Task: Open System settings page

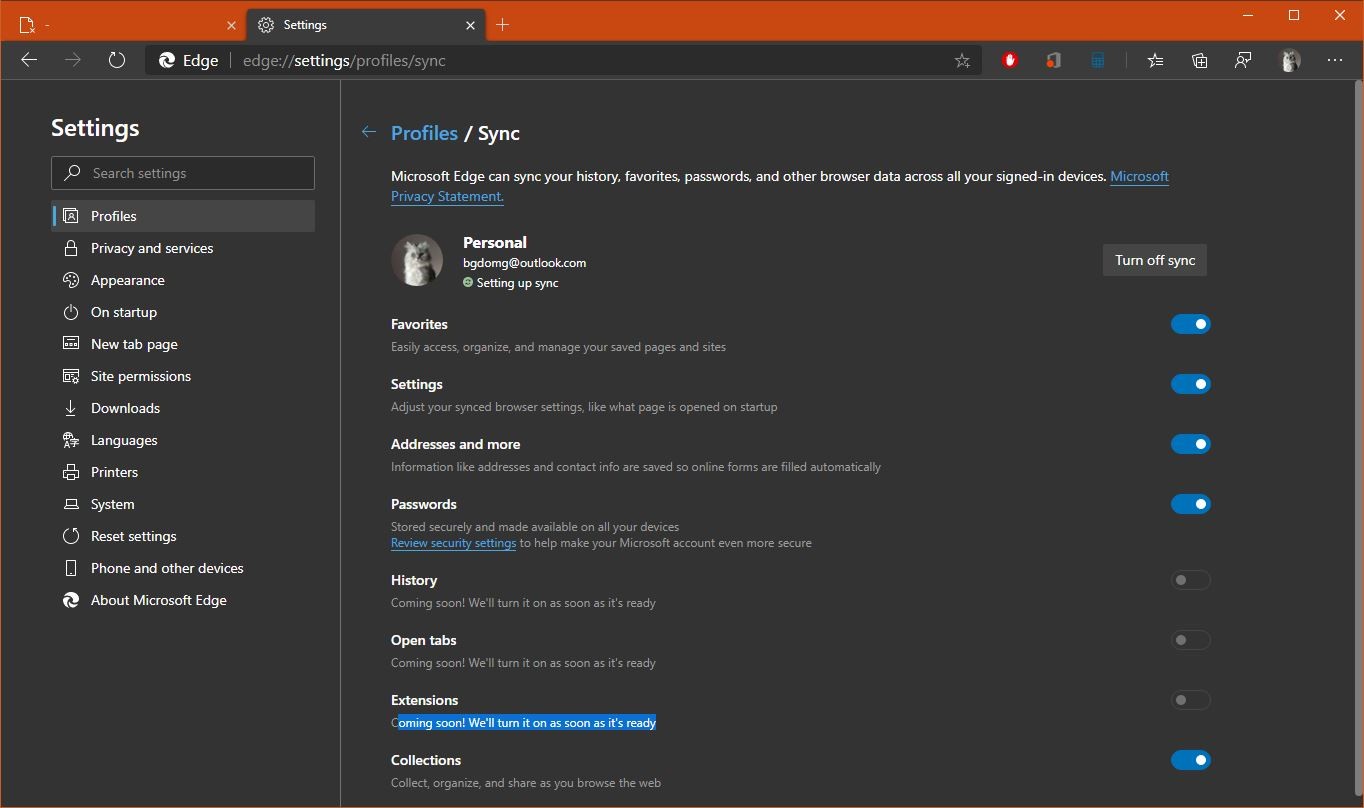Action: (x=183, y=504)
